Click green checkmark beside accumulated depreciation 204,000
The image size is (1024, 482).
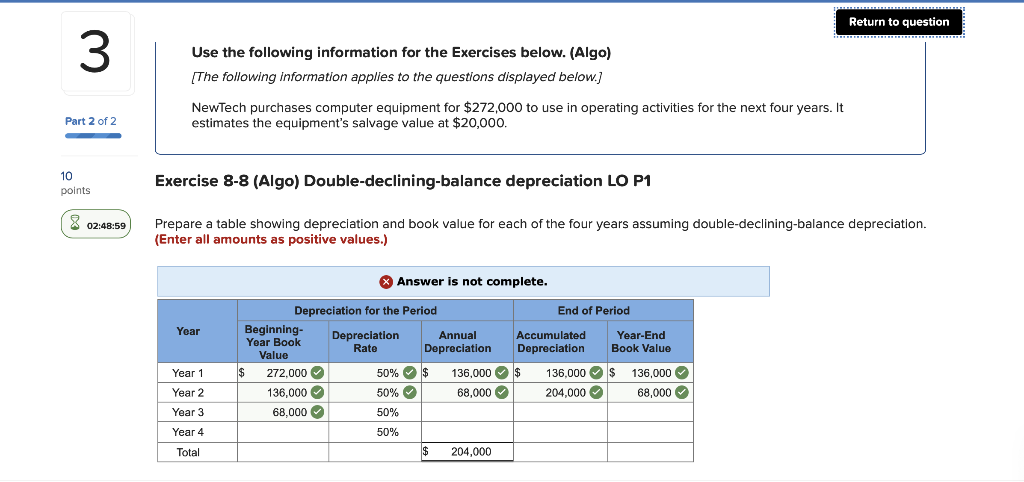coord(596,393)
